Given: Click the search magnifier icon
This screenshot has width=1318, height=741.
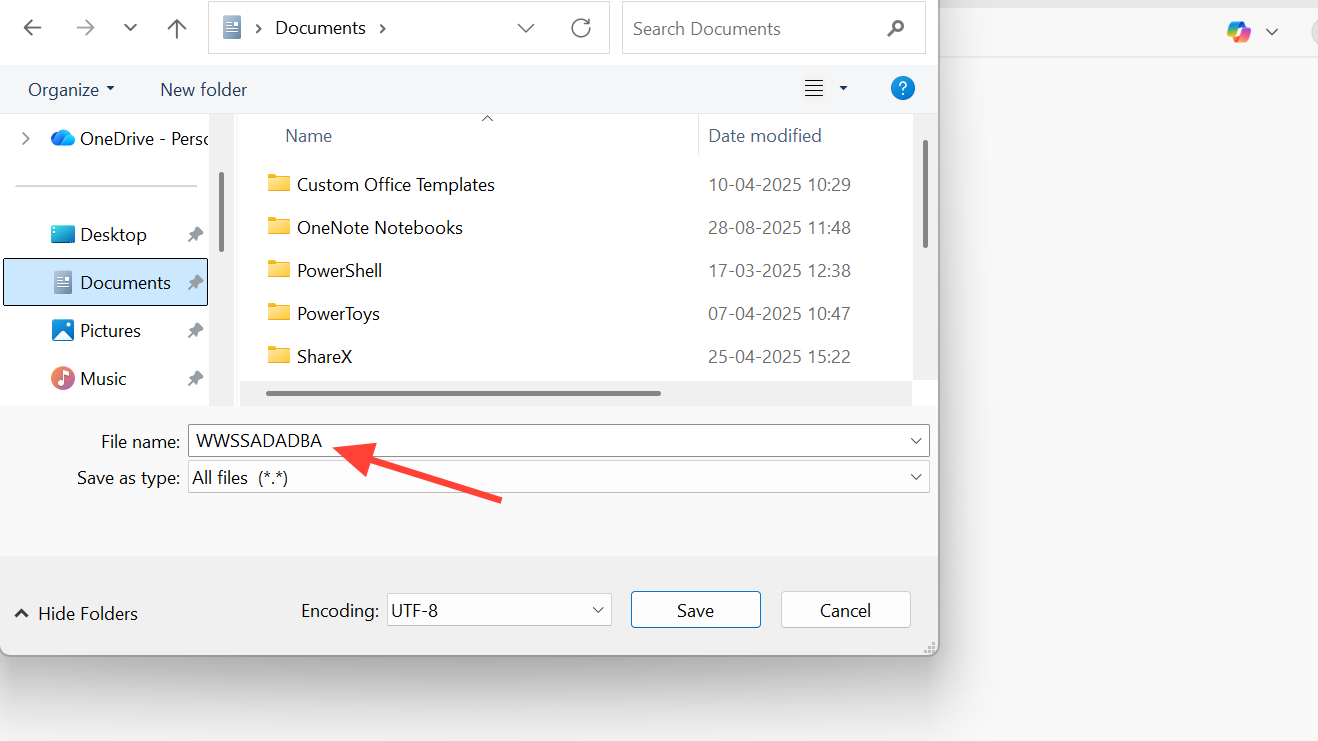Looking at the screenshot, I should tap(895, 28).
